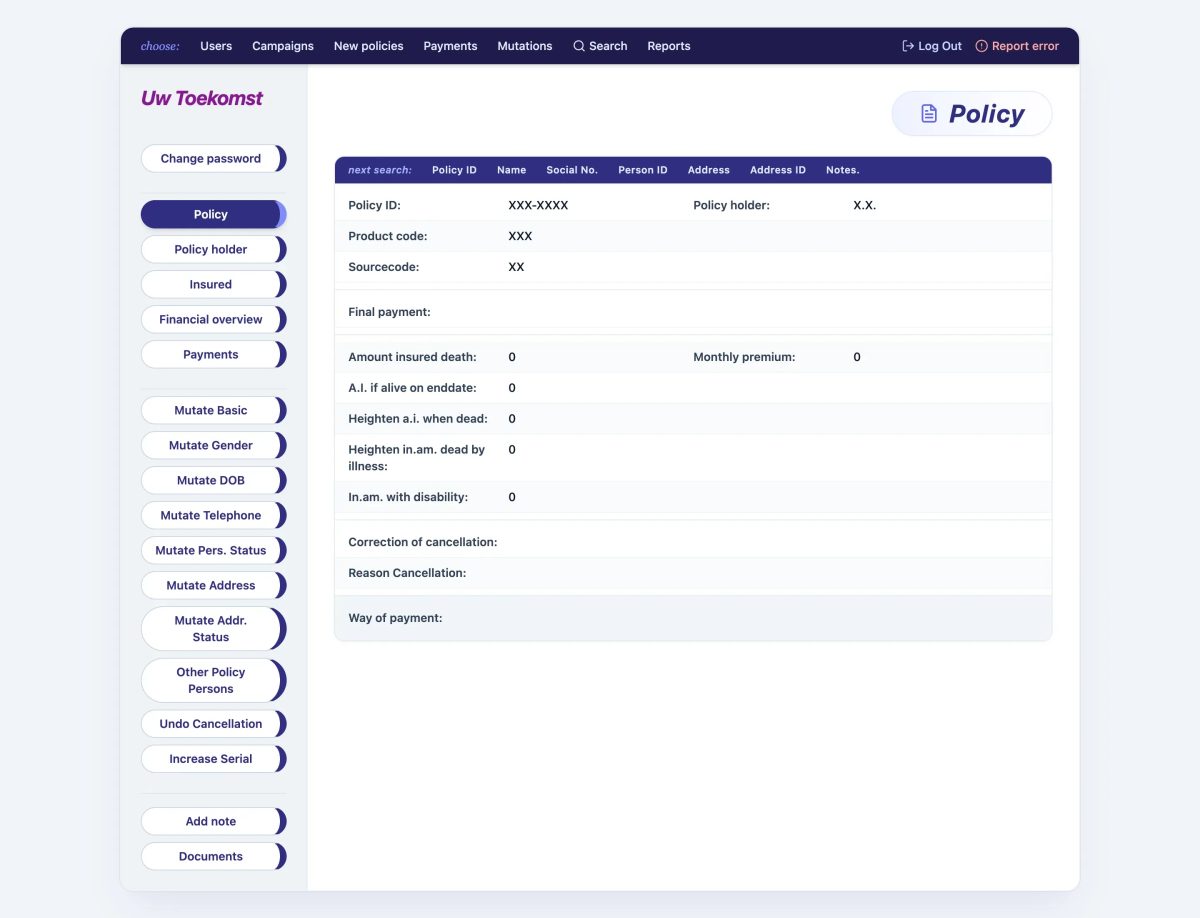The image size is (1200, 918).
Task: Click the Correction of cancellation label
Action: pos(423,542)
